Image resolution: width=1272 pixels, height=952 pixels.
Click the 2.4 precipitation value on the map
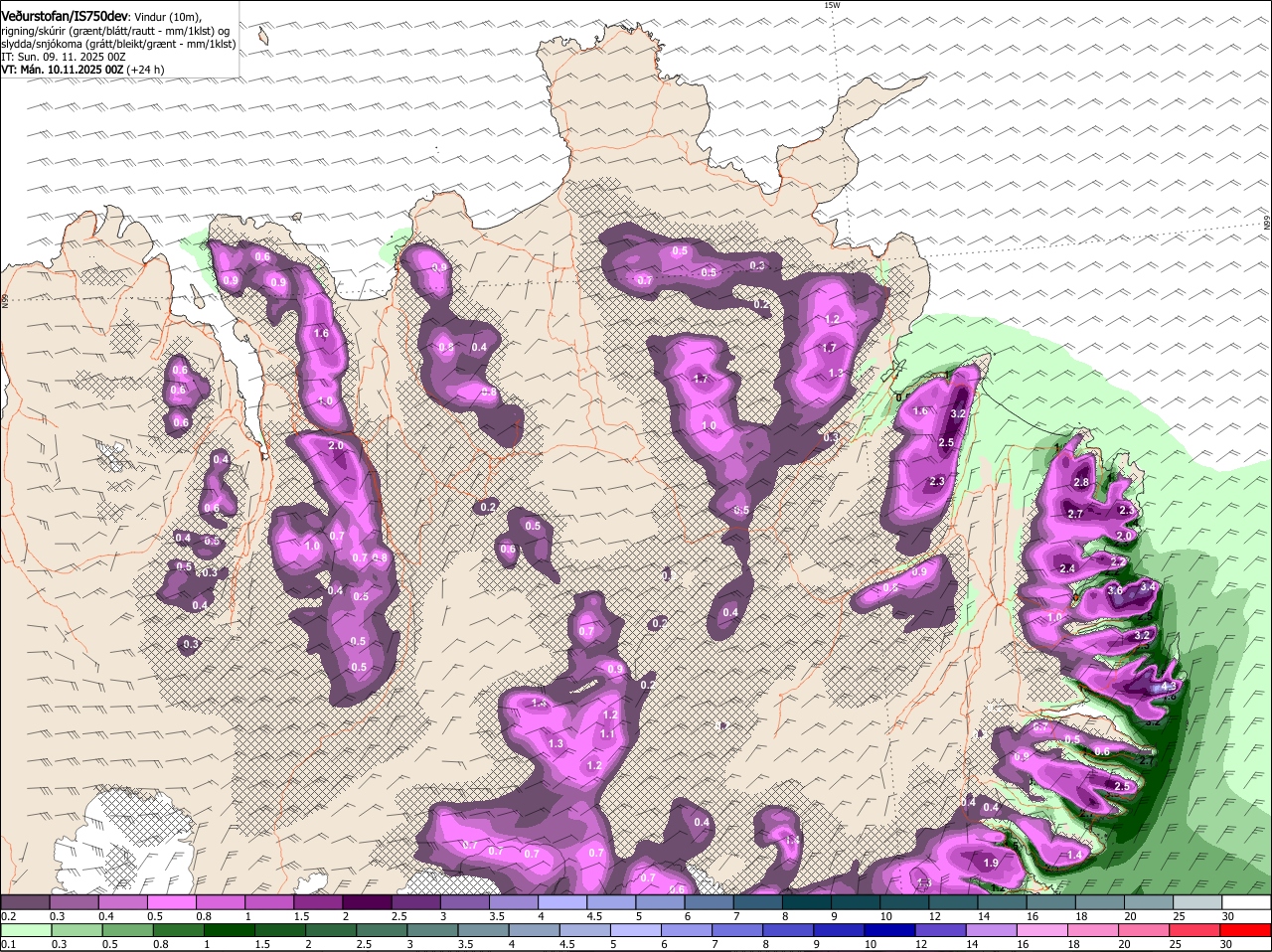click(1067, 568)
